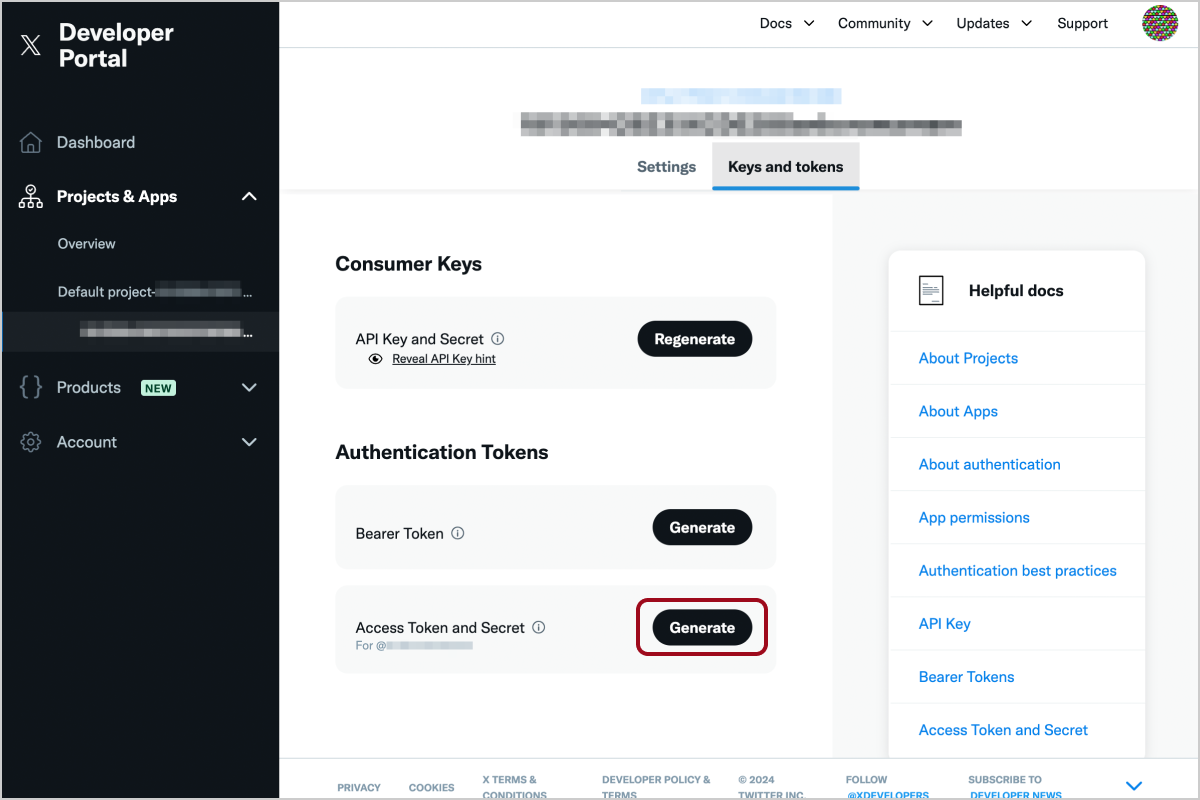The width and height of the screenshot is (1200, 800).
Task: Expand the Products menu chevron
Action: pos(249,388)
